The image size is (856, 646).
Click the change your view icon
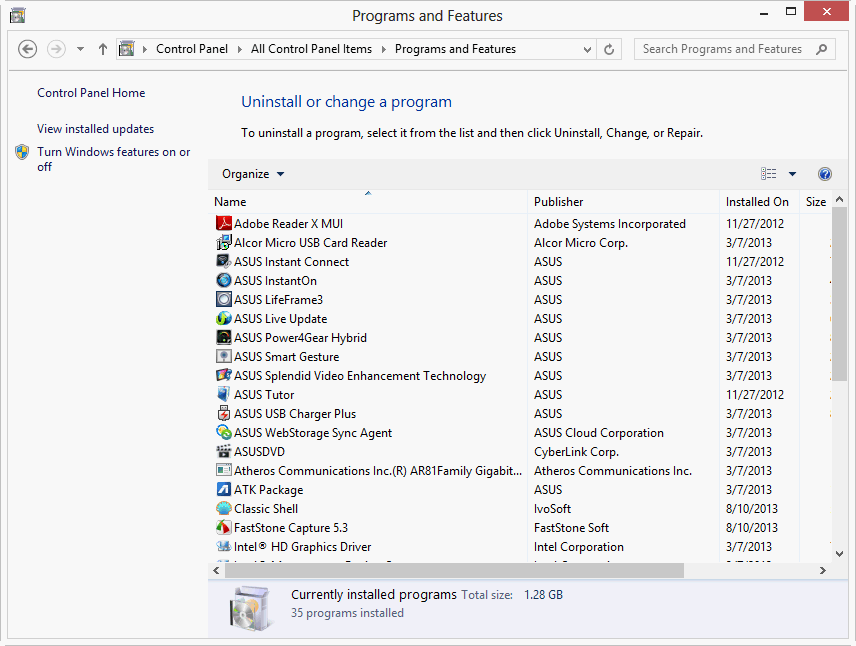(769, 174)
